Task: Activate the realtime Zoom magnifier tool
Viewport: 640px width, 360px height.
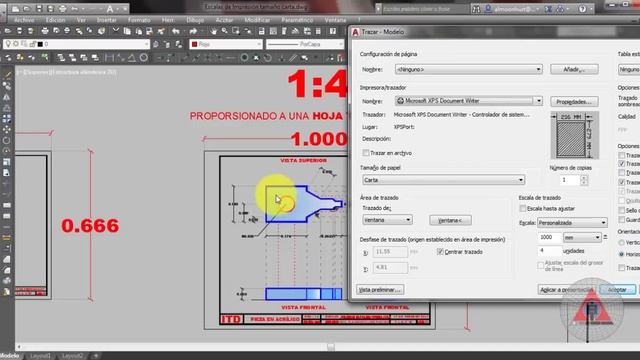Action: point(224,31)
